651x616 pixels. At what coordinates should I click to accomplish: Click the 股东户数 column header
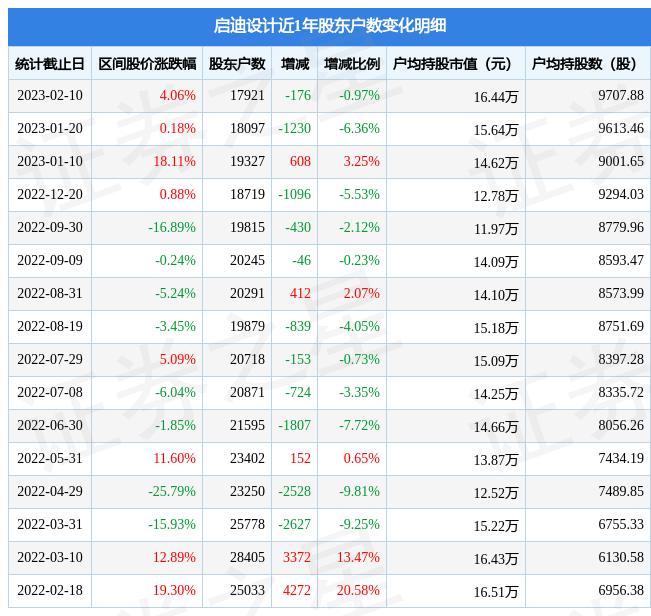(237, 64)
